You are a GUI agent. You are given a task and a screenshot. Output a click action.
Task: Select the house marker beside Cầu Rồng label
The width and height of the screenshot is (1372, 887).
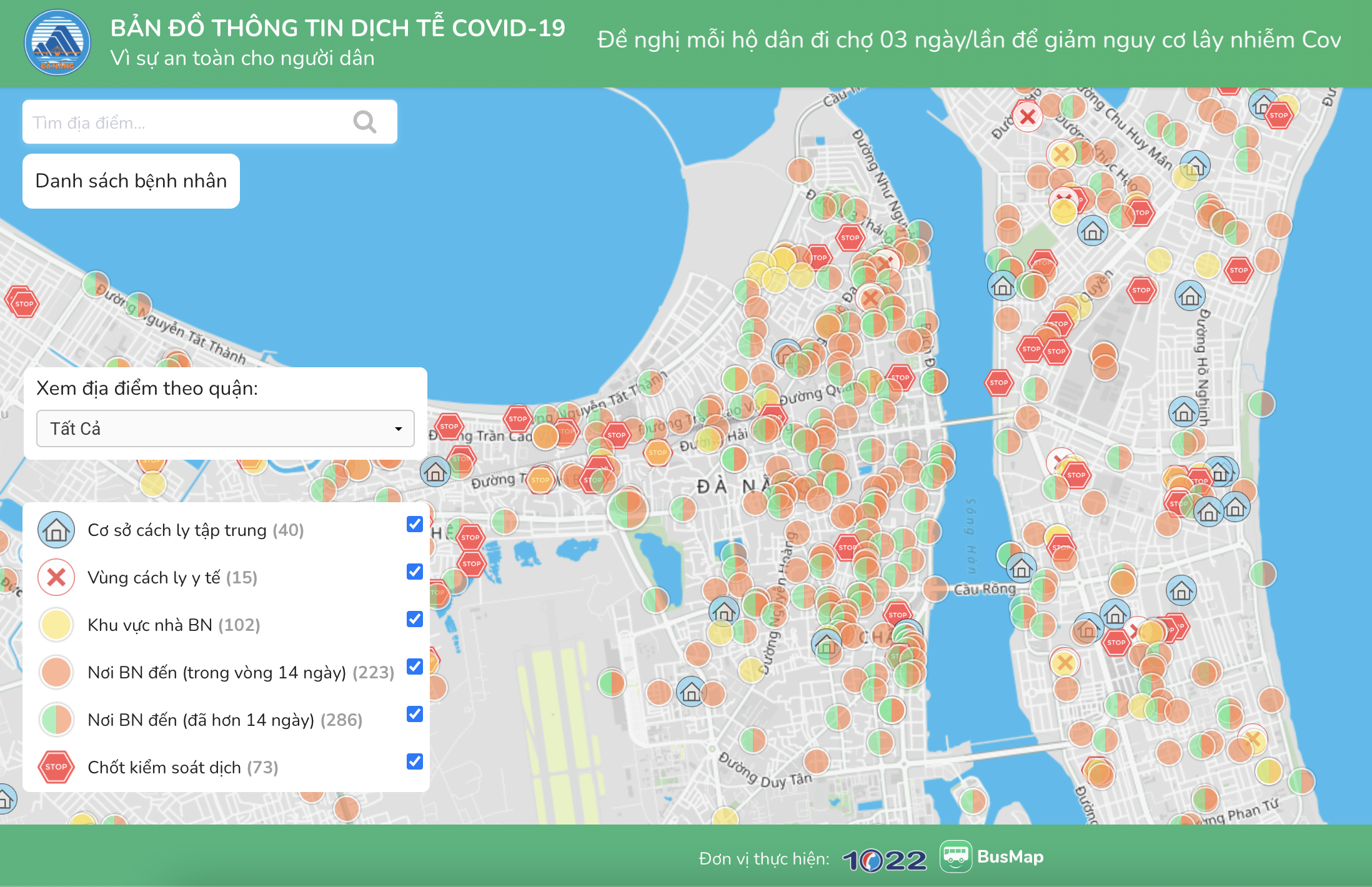point(1021,568)
